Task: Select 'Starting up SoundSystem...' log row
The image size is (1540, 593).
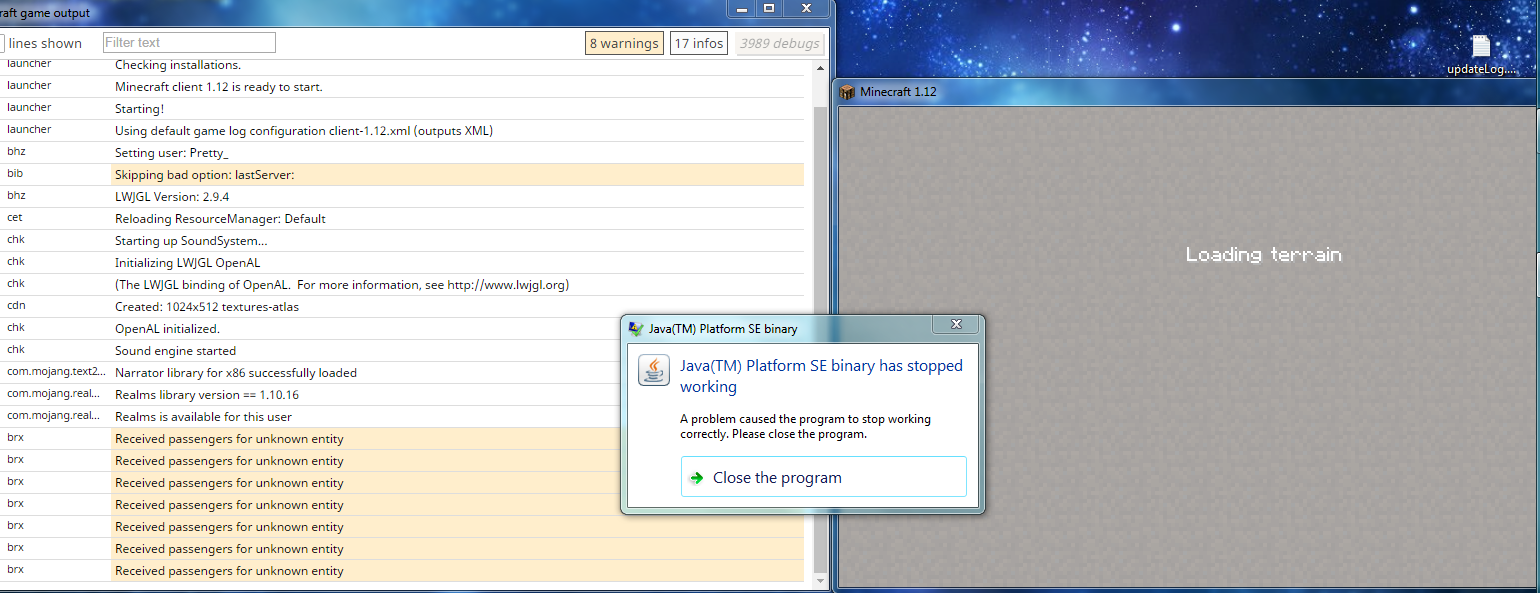Action: tap(402, 241)
